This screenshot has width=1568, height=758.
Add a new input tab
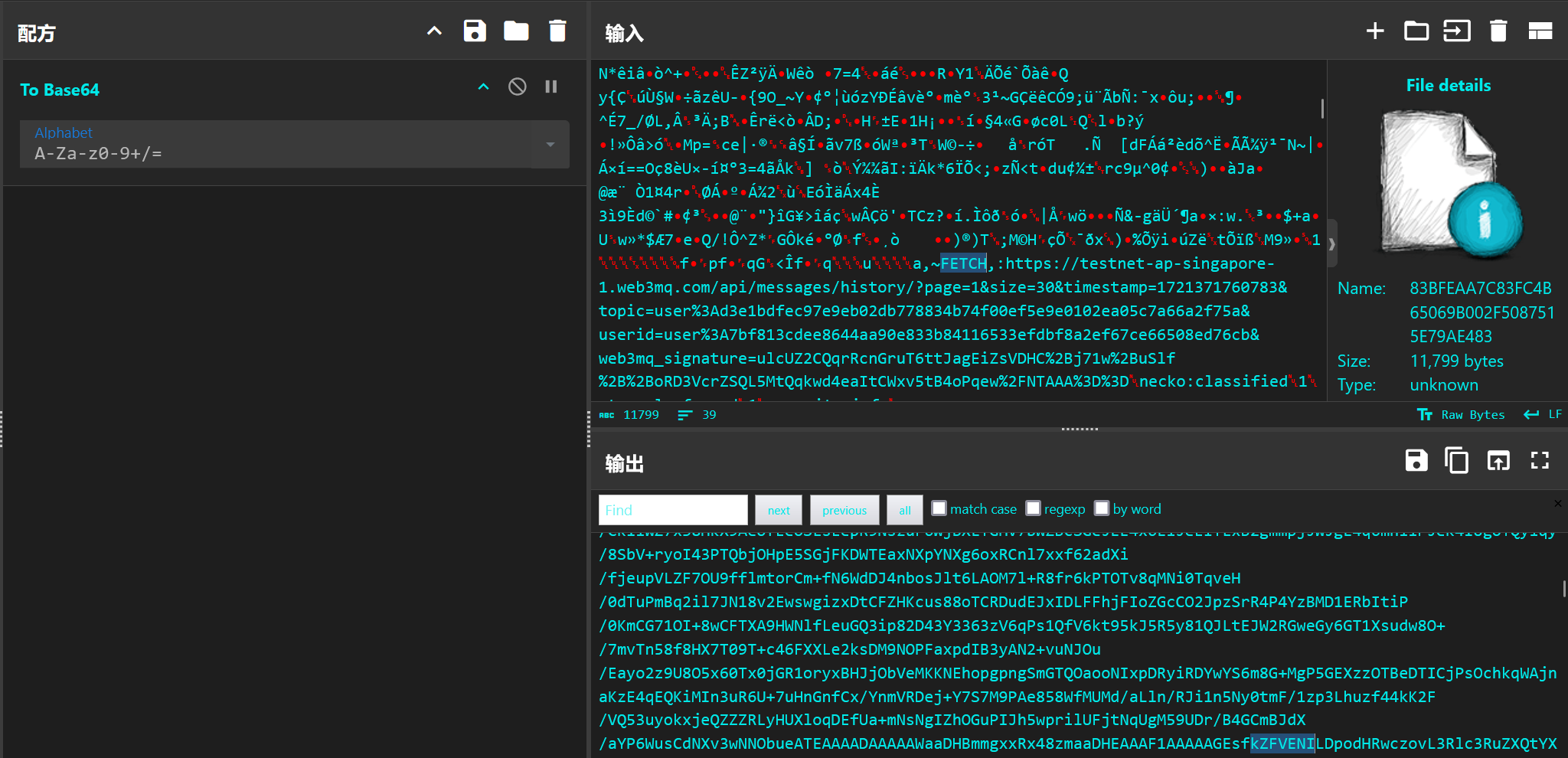click(1375, 31)
